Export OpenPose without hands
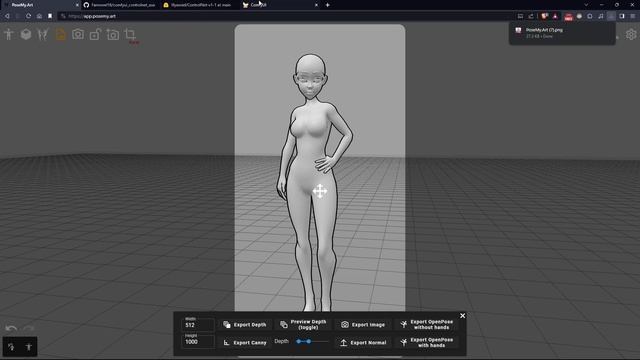The width and height of the screenshot is (640, 360). [x=427, y=324]
